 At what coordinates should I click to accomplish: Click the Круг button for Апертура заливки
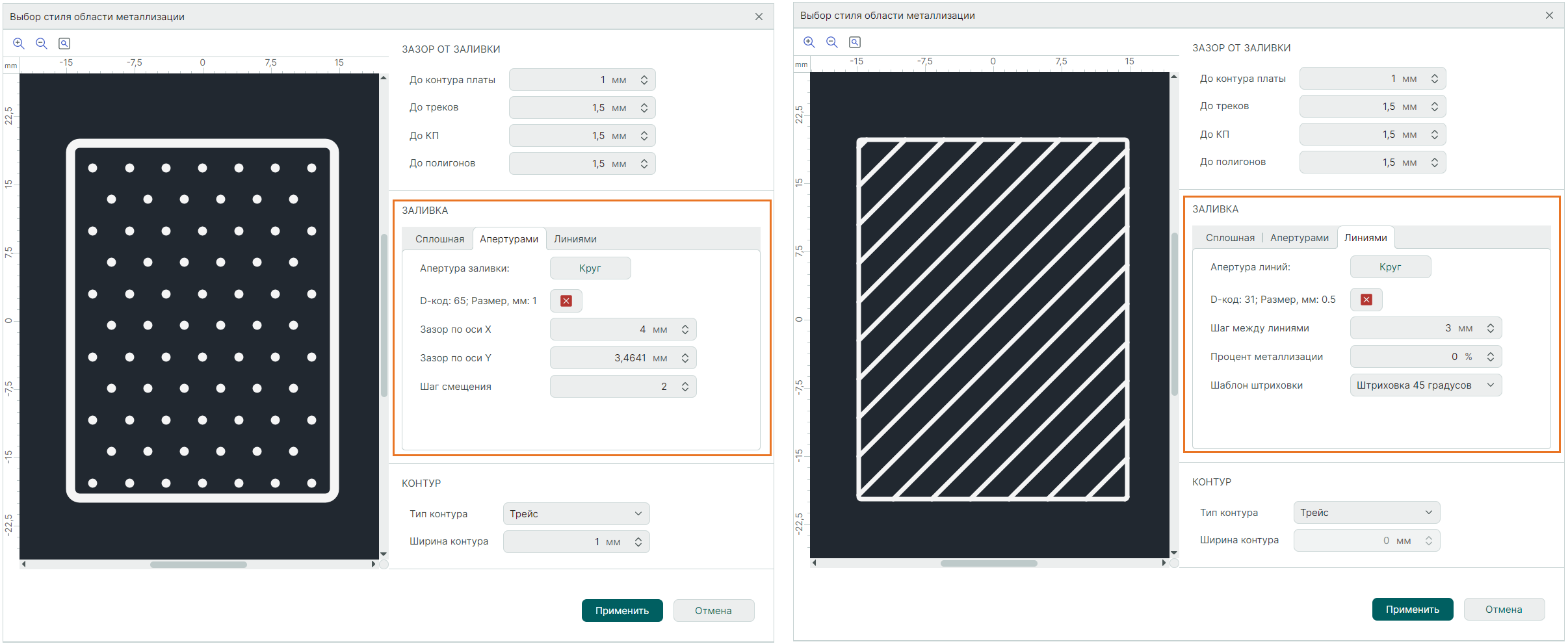coord(590,268)
